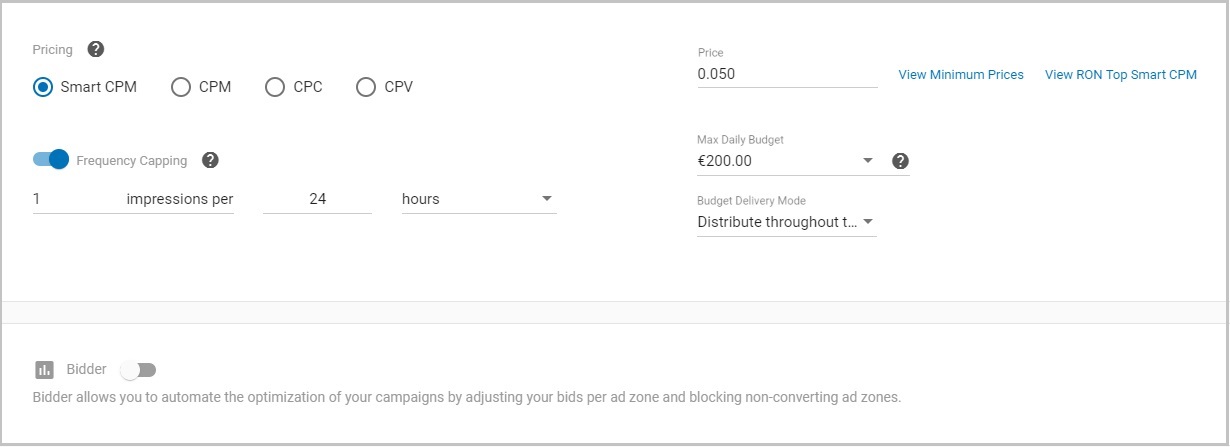Enable the Bidder toggle
Screen dimensions: 1230x447
click(x=138, y=370)
